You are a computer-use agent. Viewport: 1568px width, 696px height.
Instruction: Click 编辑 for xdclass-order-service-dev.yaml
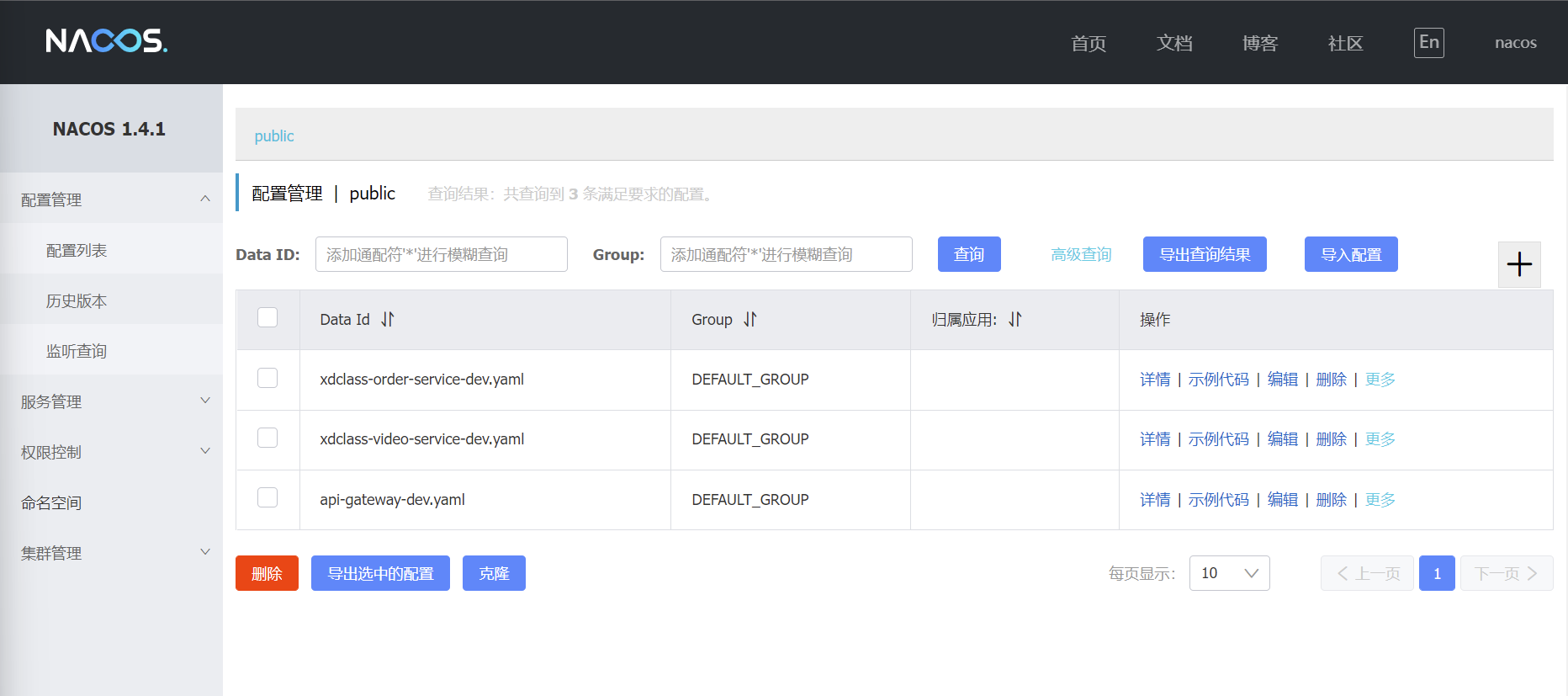(1283, 380)
